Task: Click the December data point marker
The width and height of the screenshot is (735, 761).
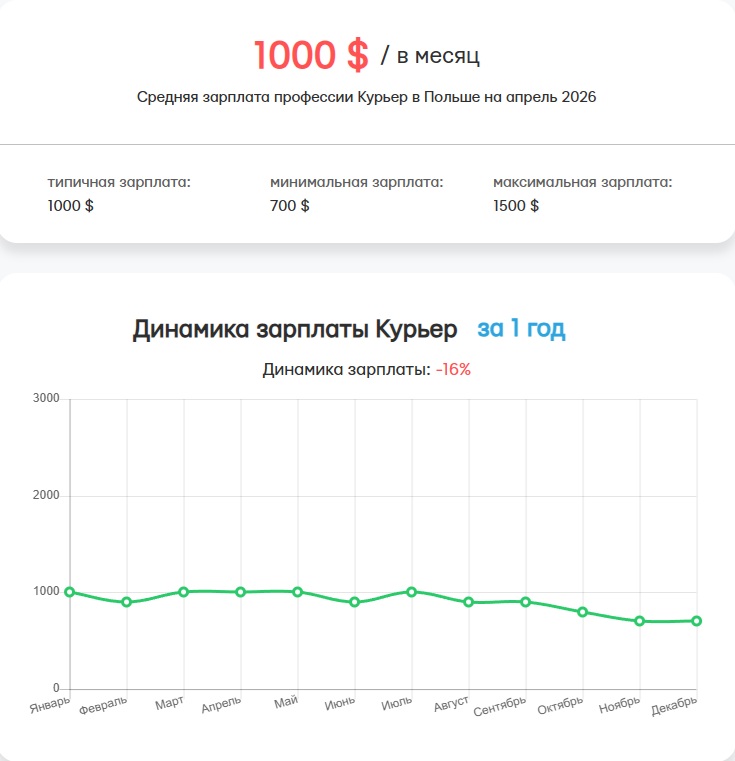Action: (x=696, y=621)
